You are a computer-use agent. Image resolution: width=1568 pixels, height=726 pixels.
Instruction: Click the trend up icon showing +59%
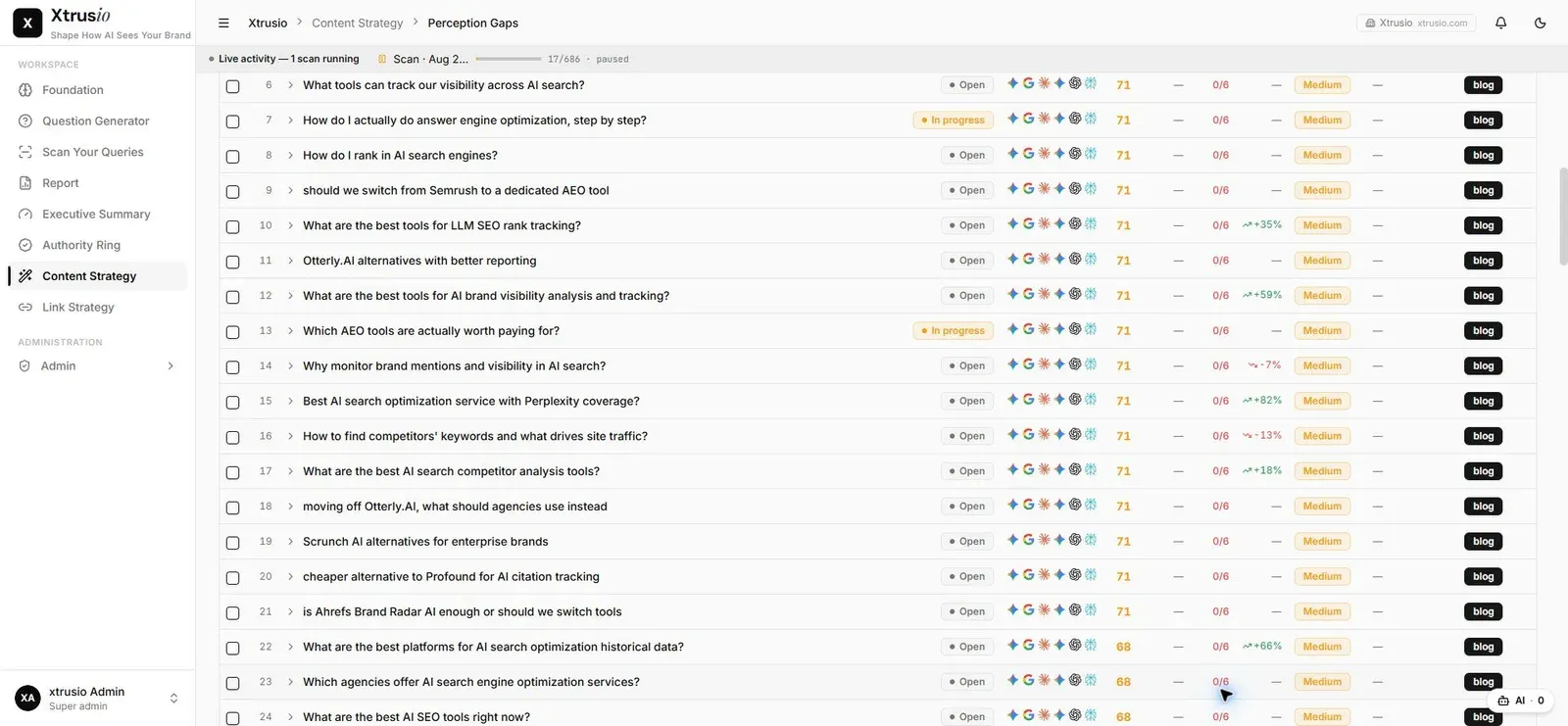point(1248,295)
